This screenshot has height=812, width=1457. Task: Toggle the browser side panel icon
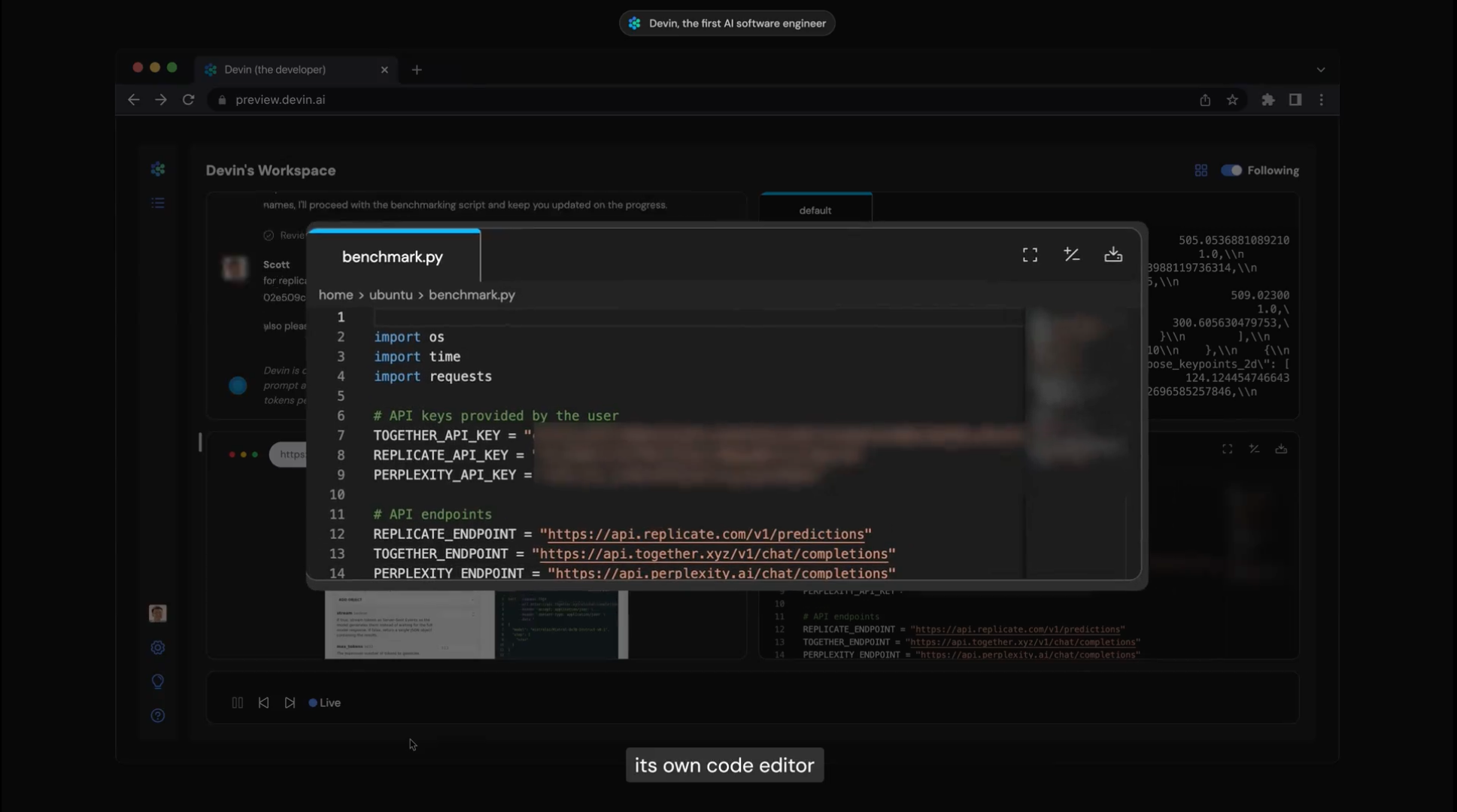(x=1295, y=99)
